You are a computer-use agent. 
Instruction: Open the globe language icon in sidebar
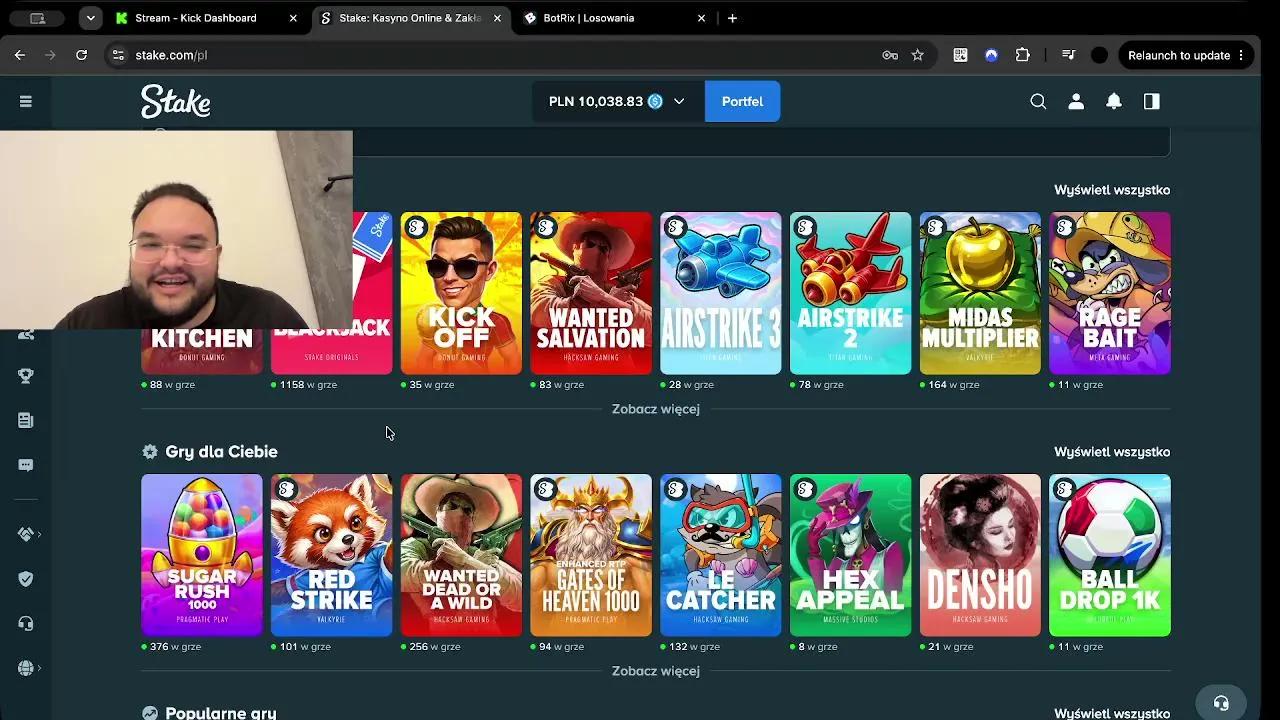(x=26, y=668)
